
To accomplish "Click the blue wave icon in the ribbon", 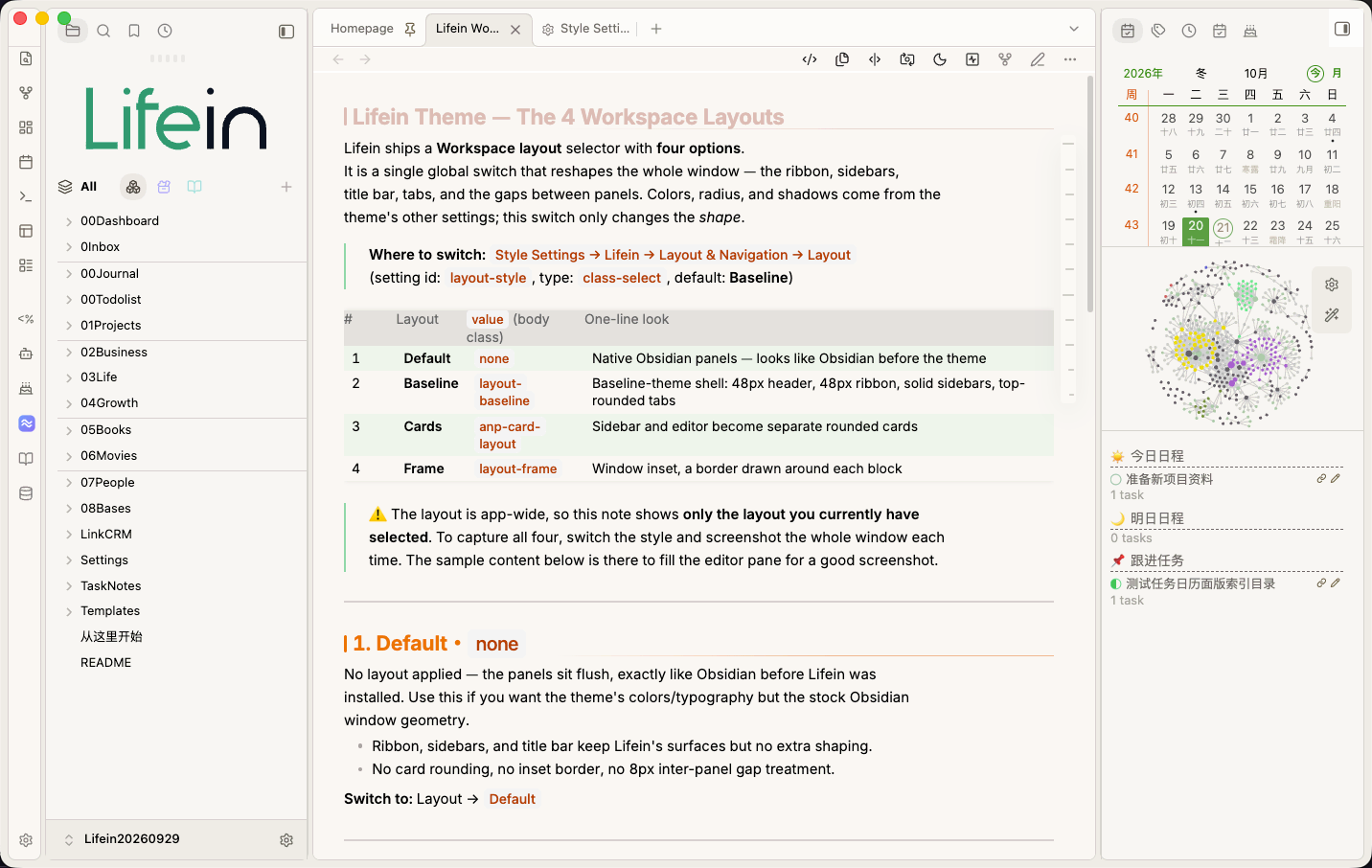I will [x=26, y=423].
